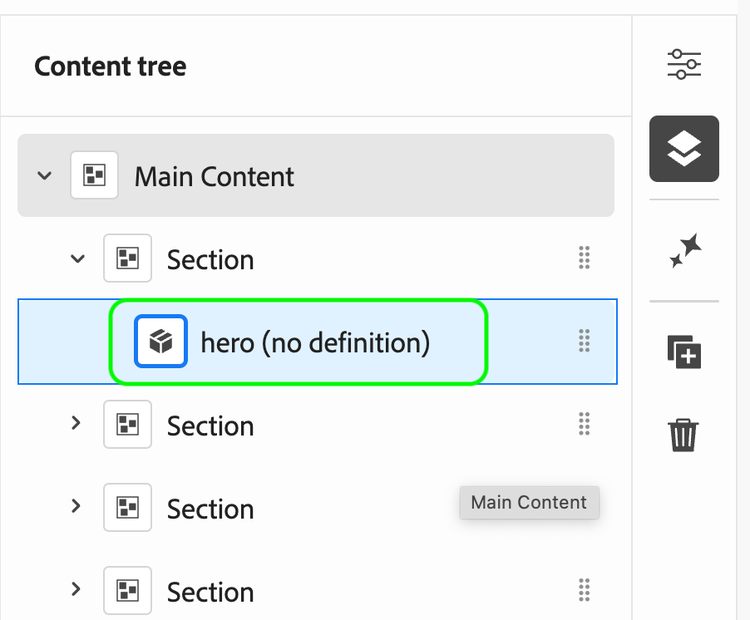Click the Main Content tooltip label

click(x=529, y=502)
